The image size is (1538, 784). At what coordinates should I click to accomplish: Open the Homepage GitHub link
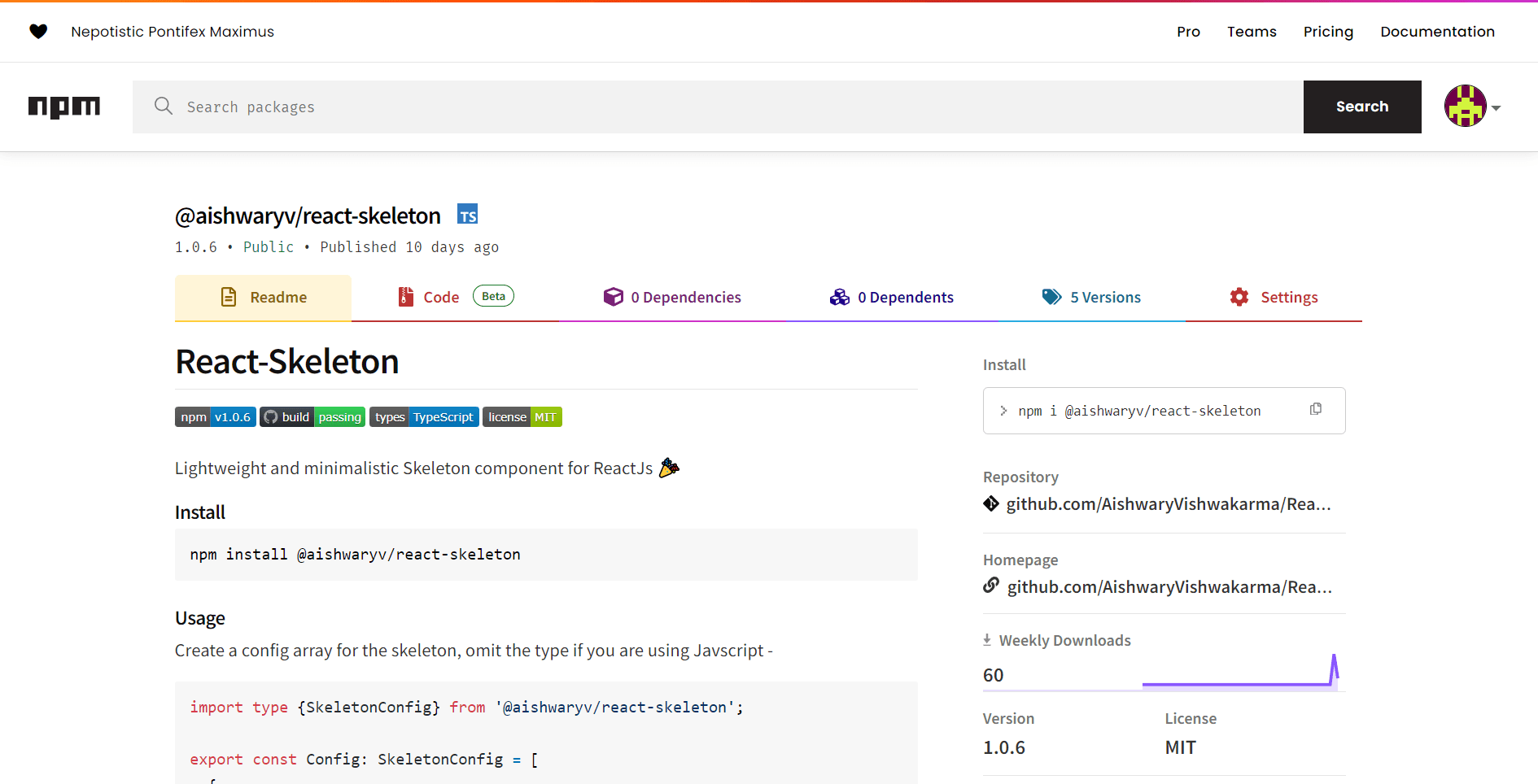pyautogui.click(x=1169, y=587)
